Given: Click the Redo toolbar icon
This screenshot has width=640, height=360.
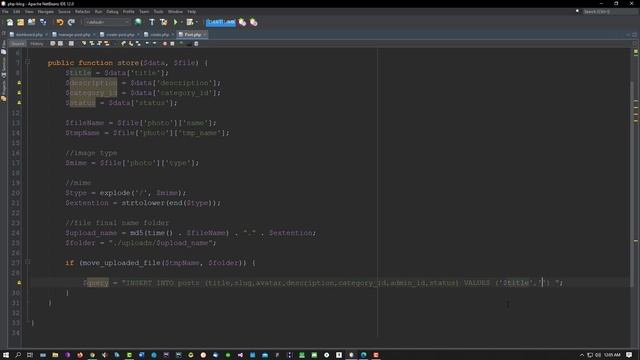Looking at the screenshot, I should pos(71,22).
